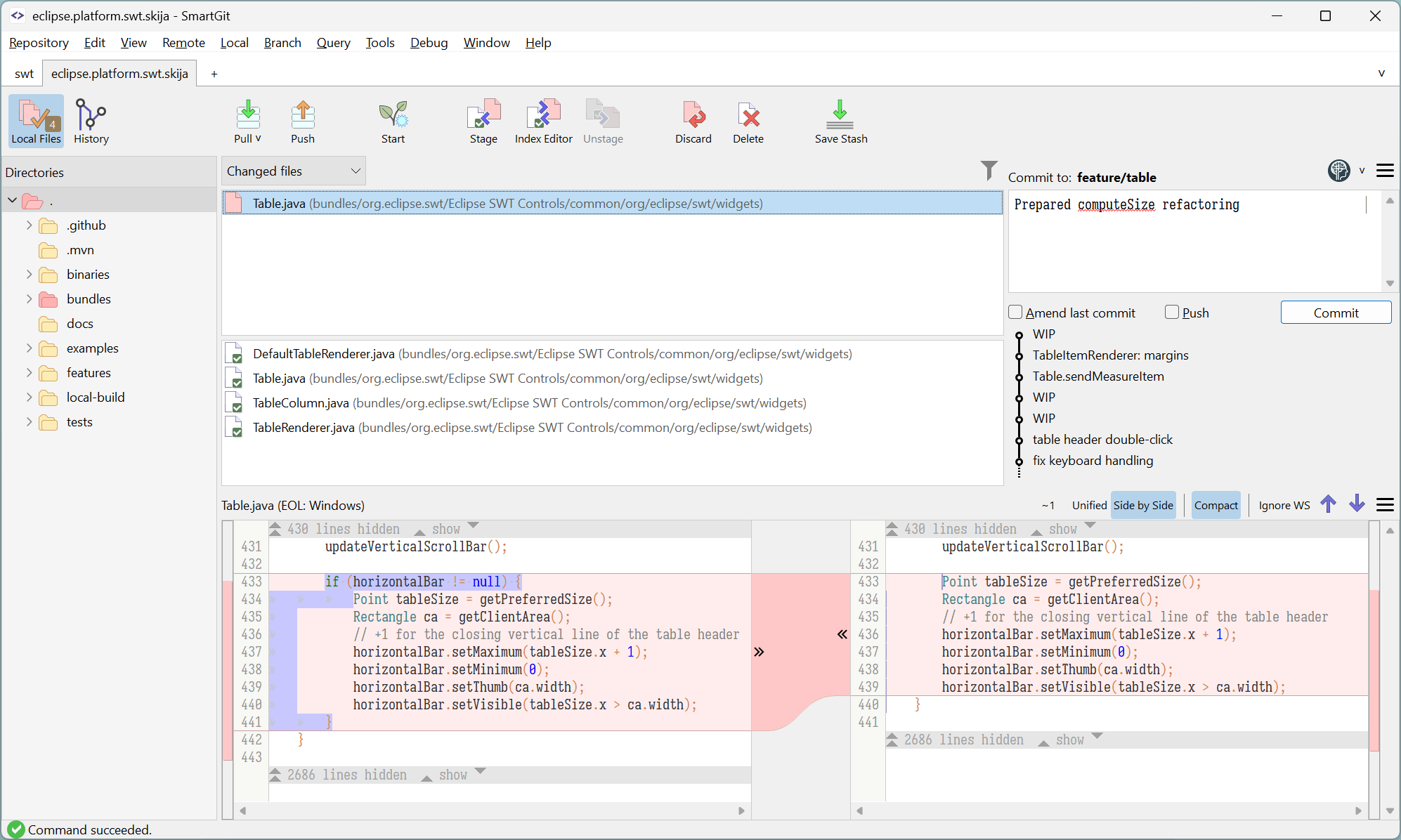
Task: Open the History view
Action: tap(91, 121)
